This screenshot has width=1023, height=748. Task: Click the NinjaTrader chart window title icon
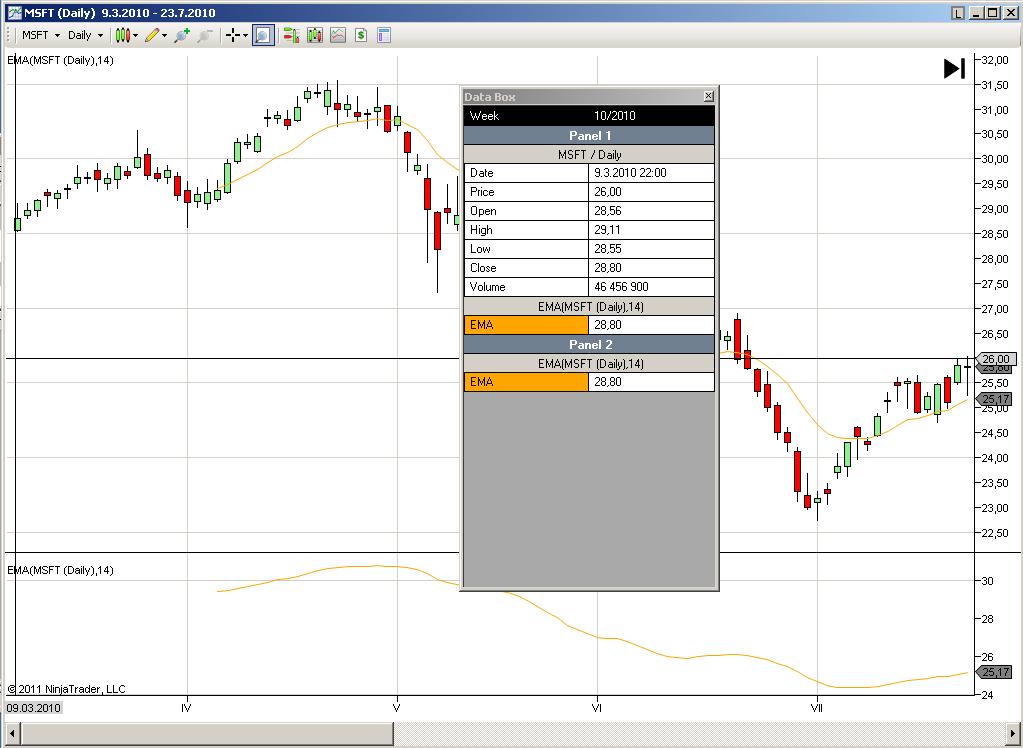[x=14, y=12]
